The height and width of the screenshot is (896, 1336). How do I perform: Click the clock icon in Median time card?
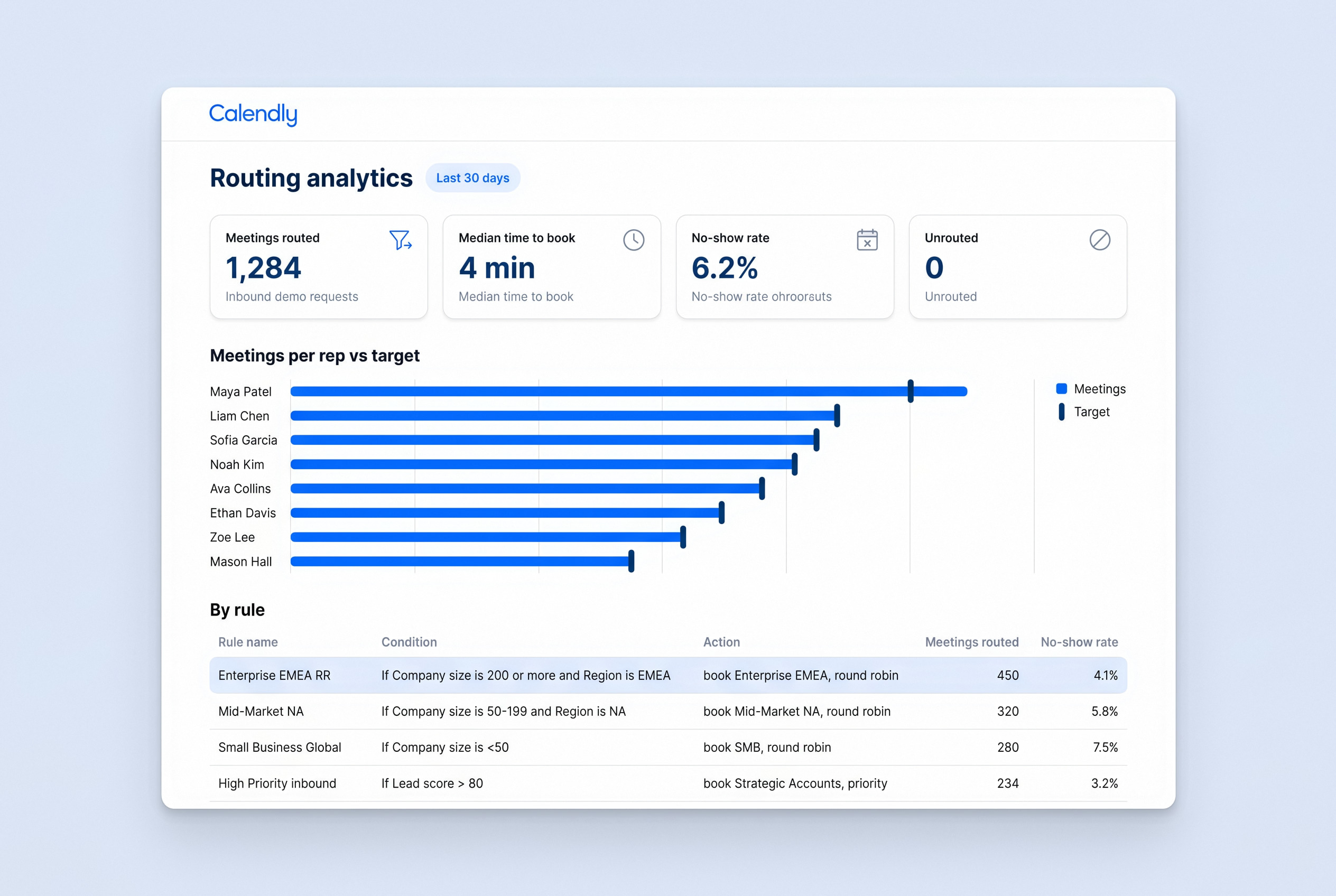pos(634,240)
